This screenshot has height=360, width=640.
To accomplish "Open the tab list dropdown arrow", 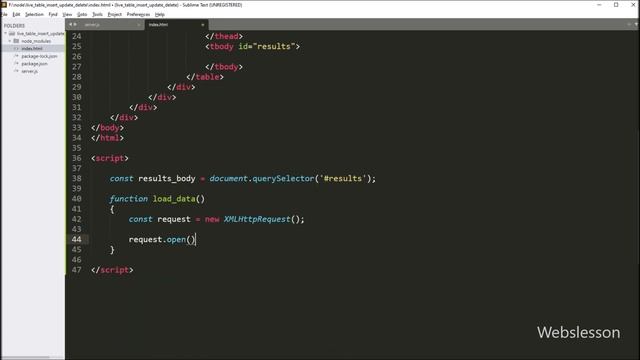I will (636, 24).
